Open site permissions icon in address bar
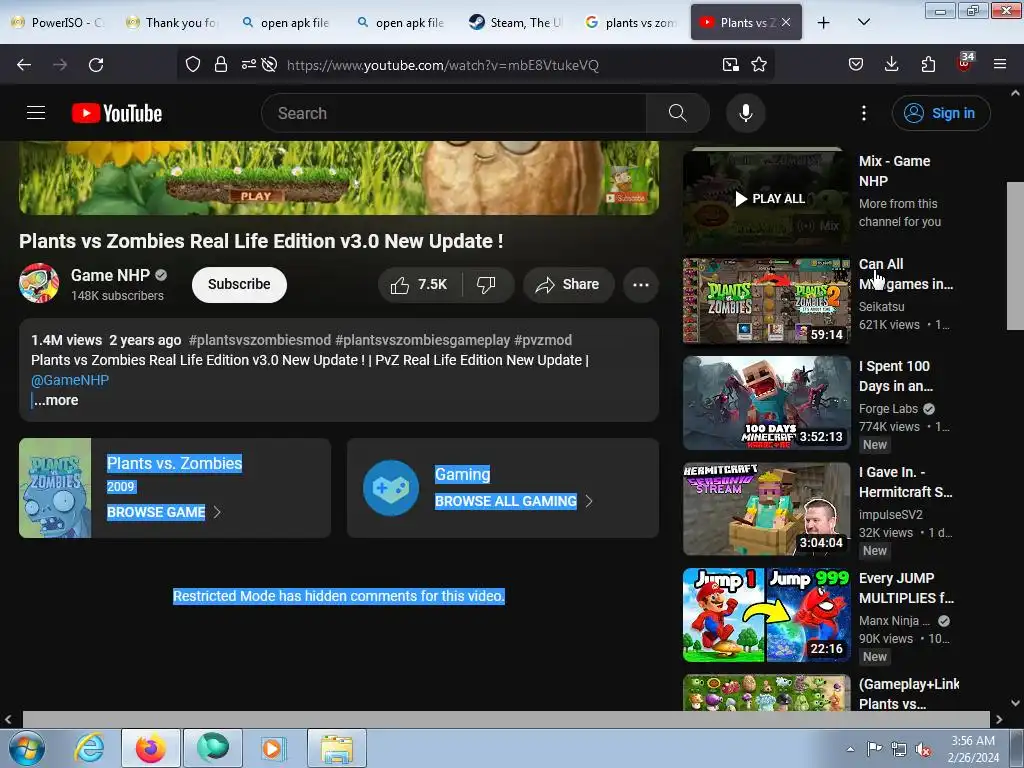 [248, 64]
